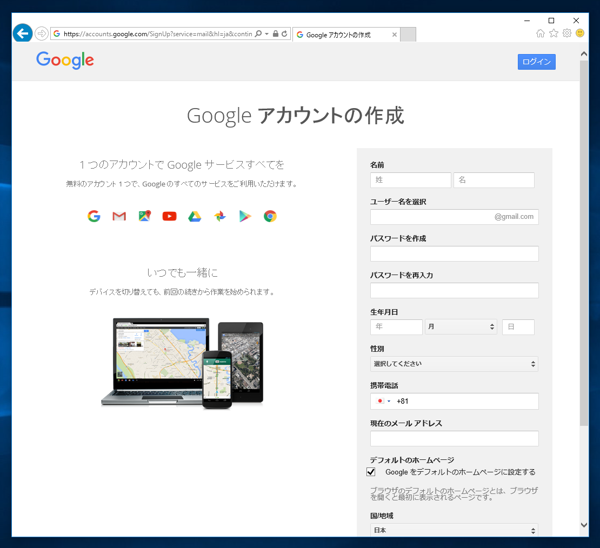Open the 性別 gender dropdown

(x=454, y=364)
